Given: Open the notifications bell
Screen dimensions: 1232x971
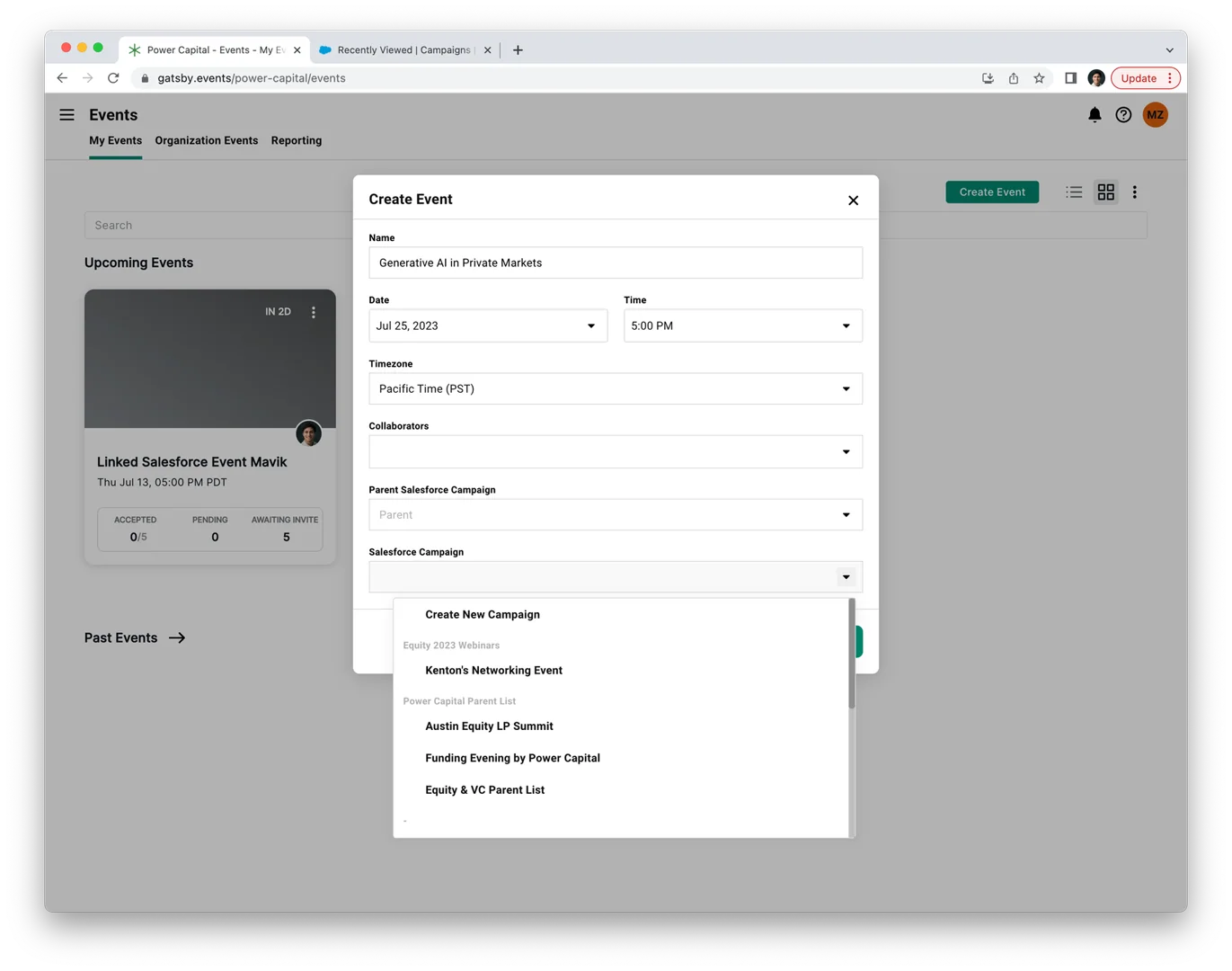Looking at the screenshot, I should coord(1094,114).
